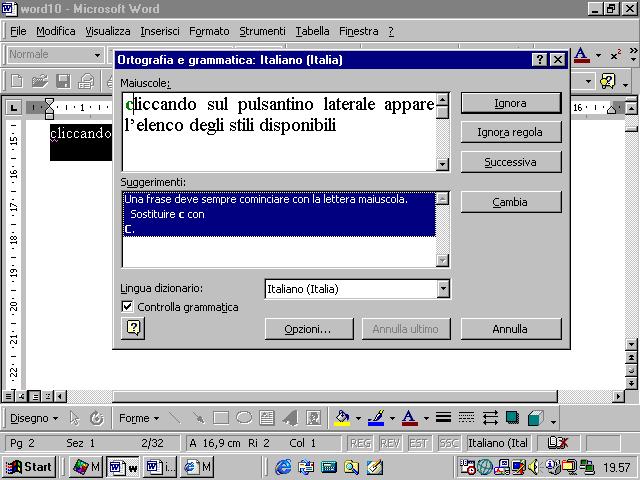This screenshot has width=640, height=480.
Task: Click the font color A icon in formatting toolbar
Action: pos(582,55)
